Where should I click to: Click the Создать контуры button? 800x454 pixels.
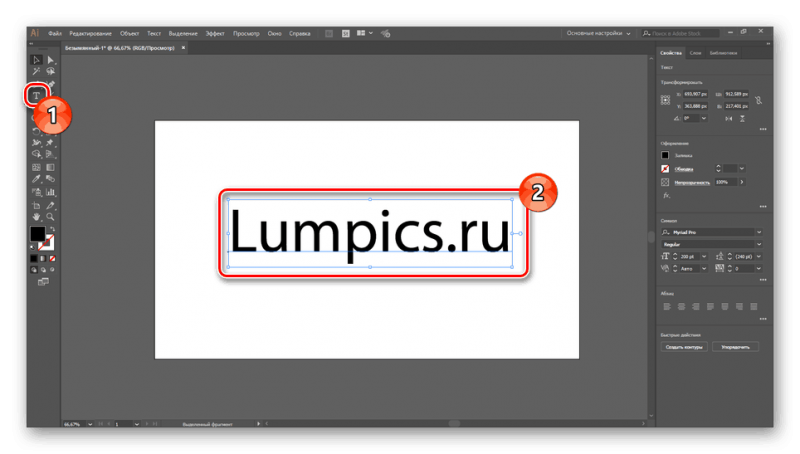pyautogui.click(x=684, y=347)
